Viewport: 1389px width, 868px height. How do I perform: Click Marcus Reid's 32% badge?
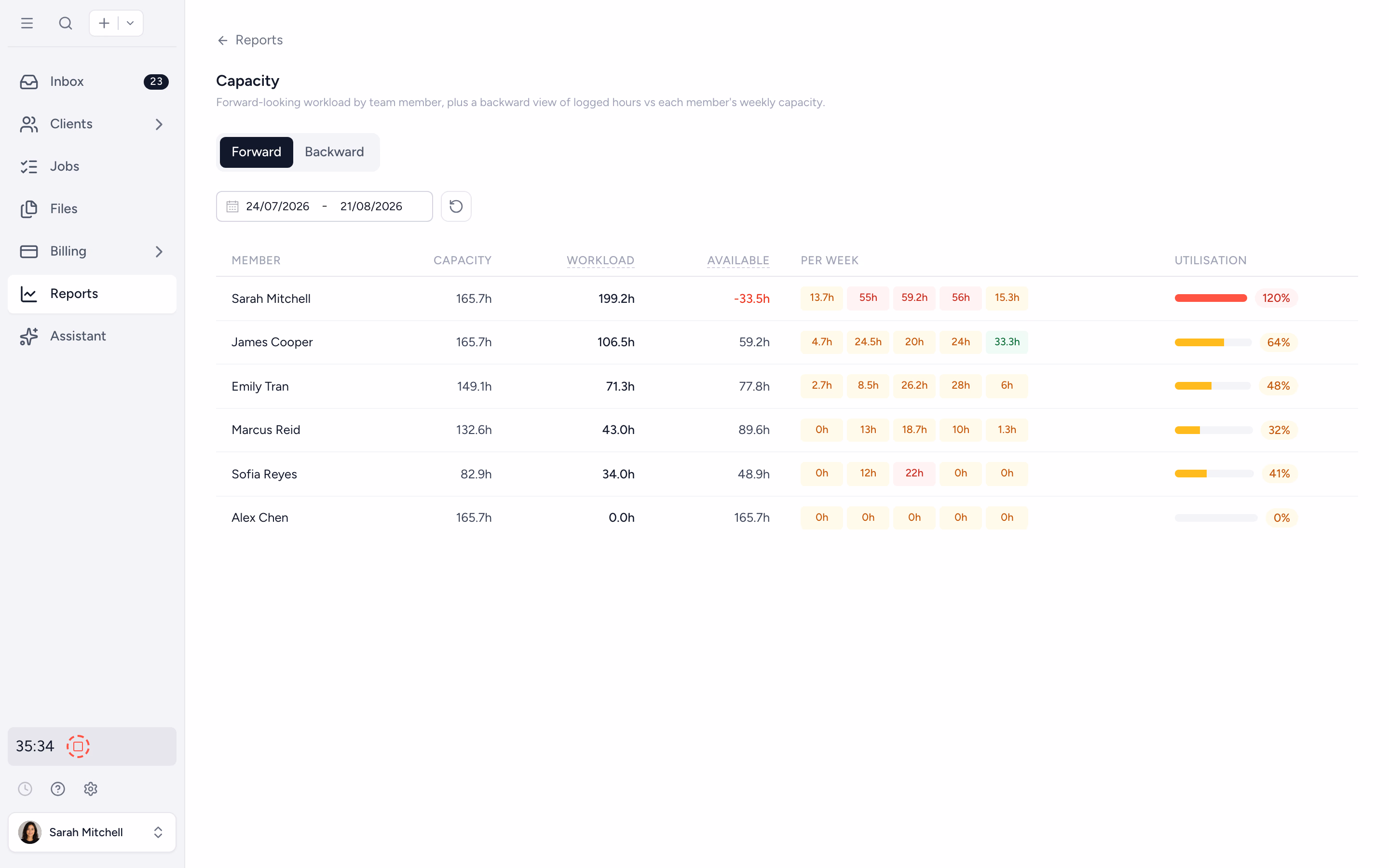(1279, 430)
